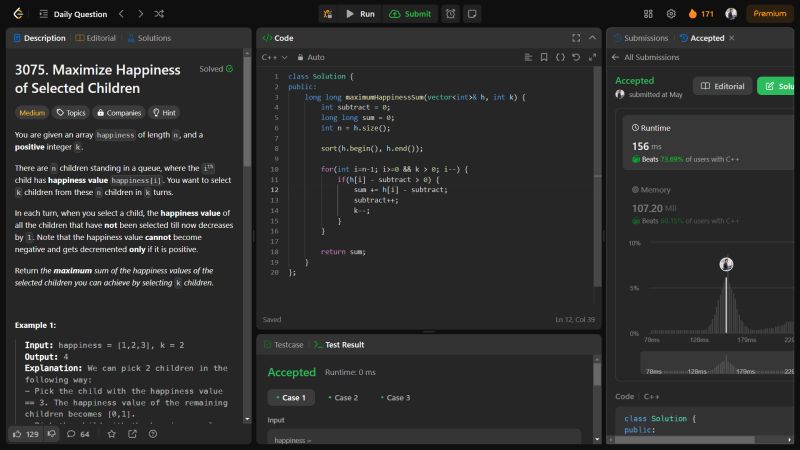Like the problem thumbs up 129
800x450 pixels.
point(26,434)
